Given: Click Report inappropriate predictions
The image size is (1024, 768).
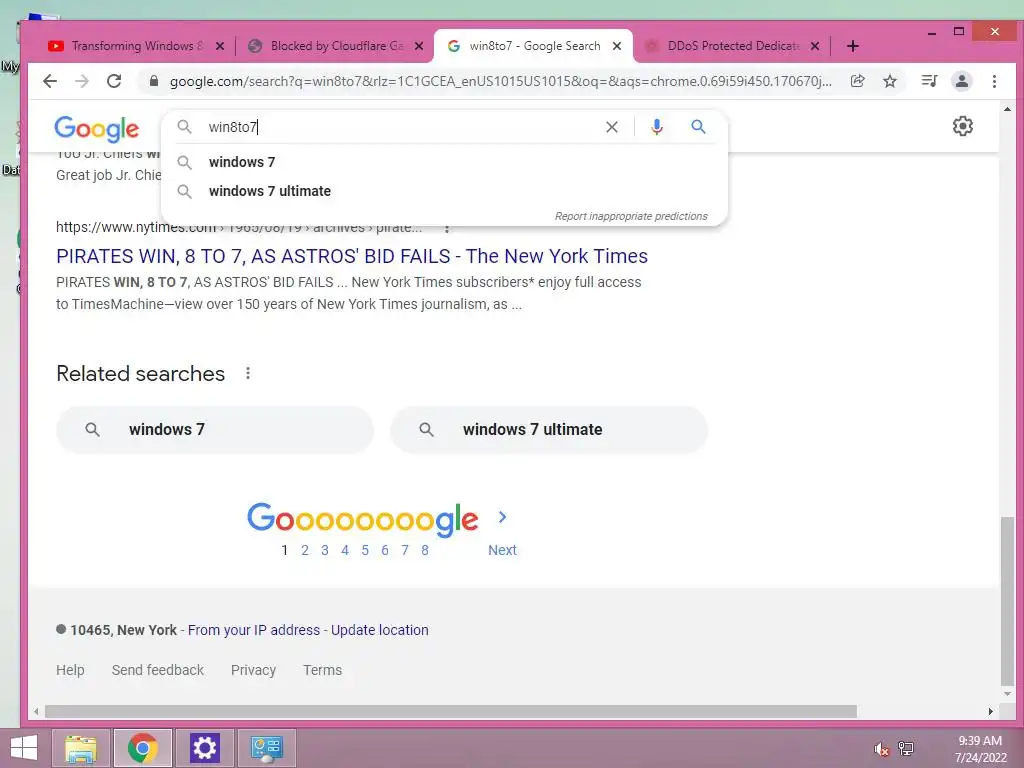Looking at the screenshot, I should click(x=631, y=216).
